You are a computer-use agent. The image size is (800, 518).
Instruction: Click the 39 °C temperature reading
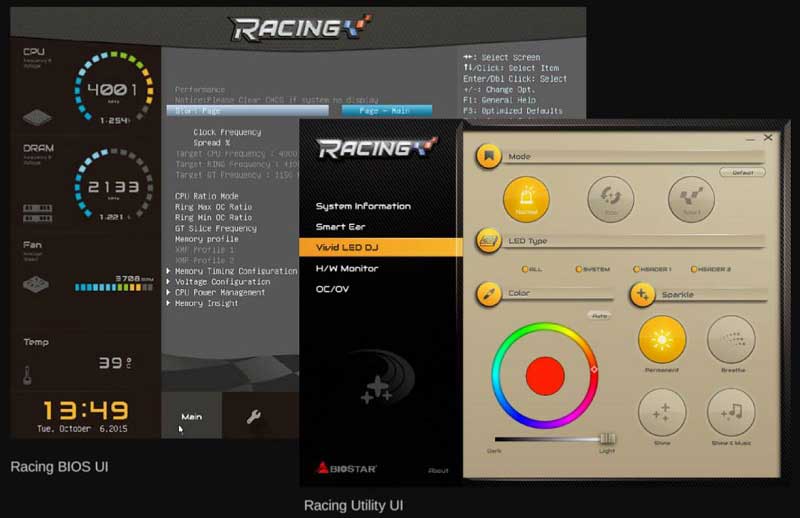[115, 362]
